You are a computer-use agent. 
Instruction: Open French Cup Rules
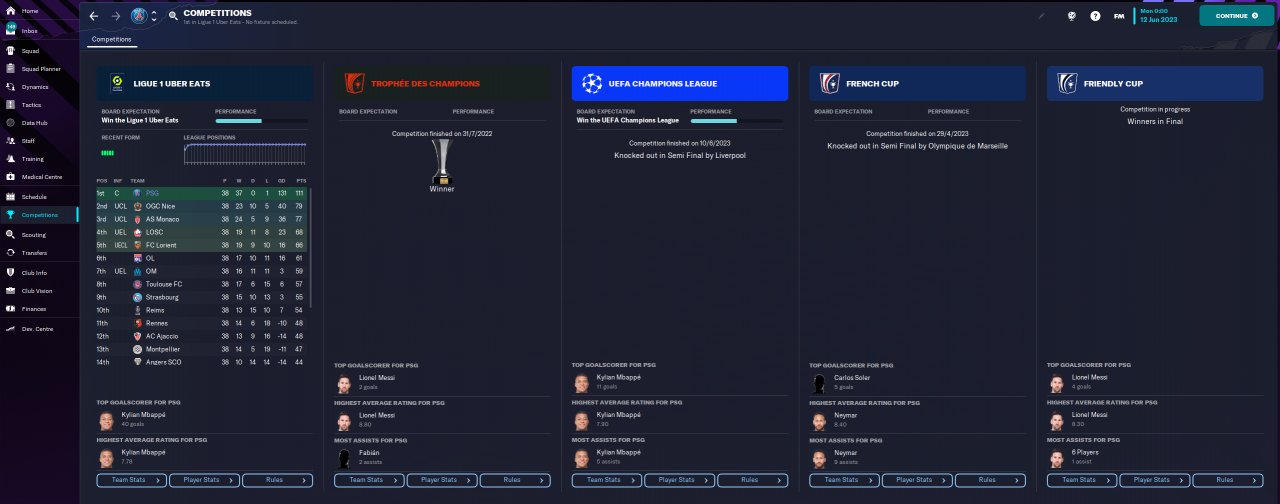990,480
